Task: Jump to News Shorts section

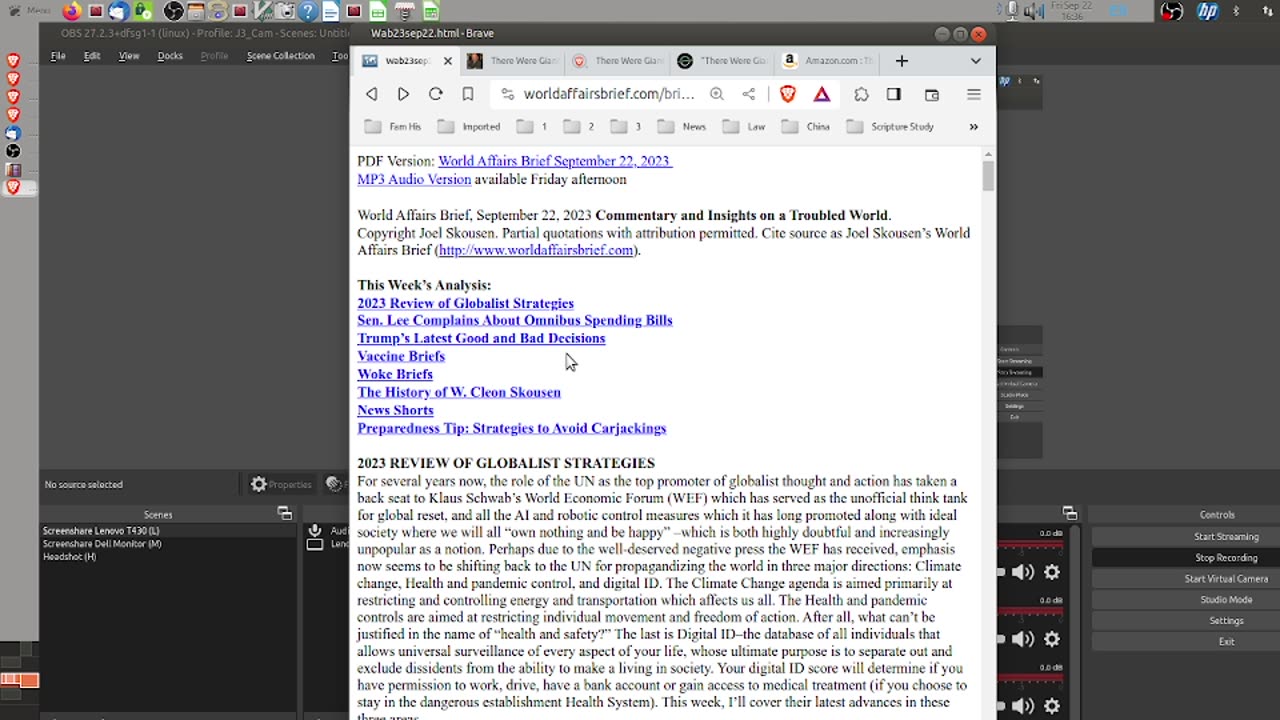Action: point(395,411)
